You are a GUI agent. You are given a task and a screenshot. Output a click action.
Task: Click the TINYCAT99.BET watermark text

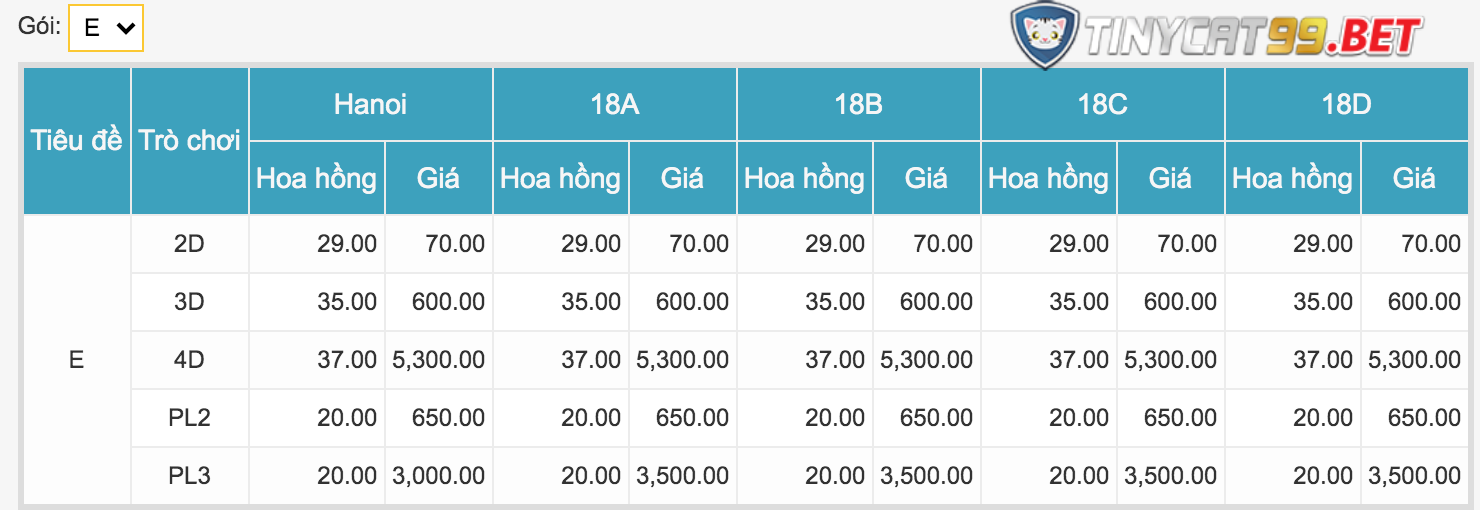(x=1254, y=38)
